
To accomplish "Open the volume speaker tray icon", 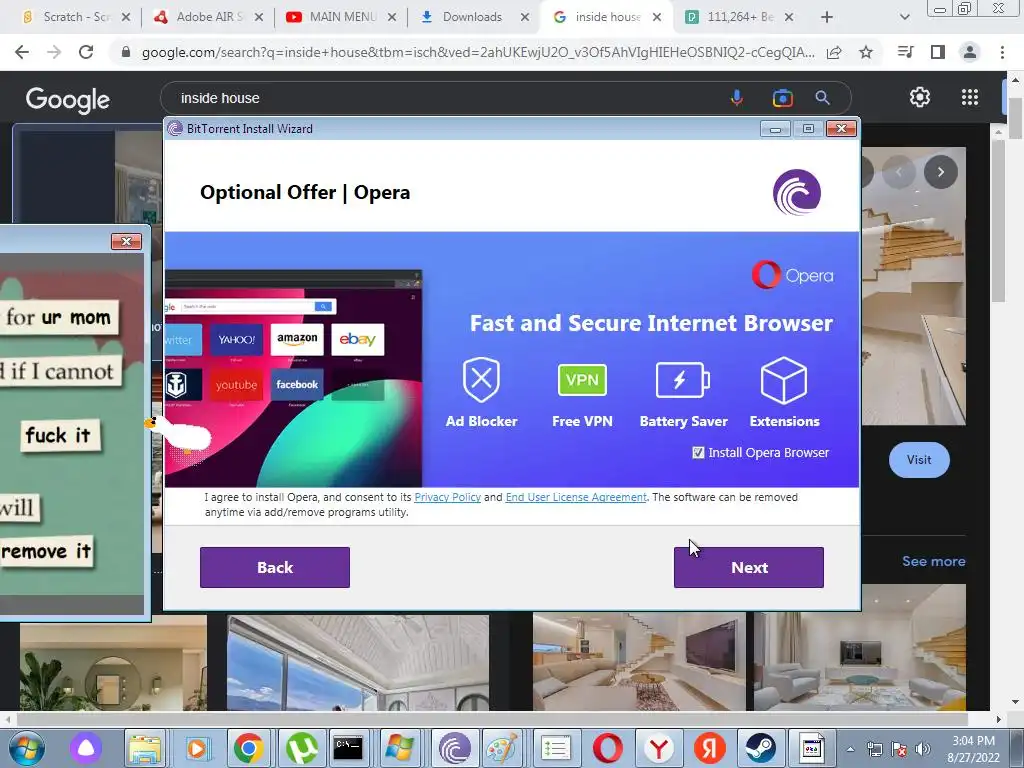I will coord(922,749).
